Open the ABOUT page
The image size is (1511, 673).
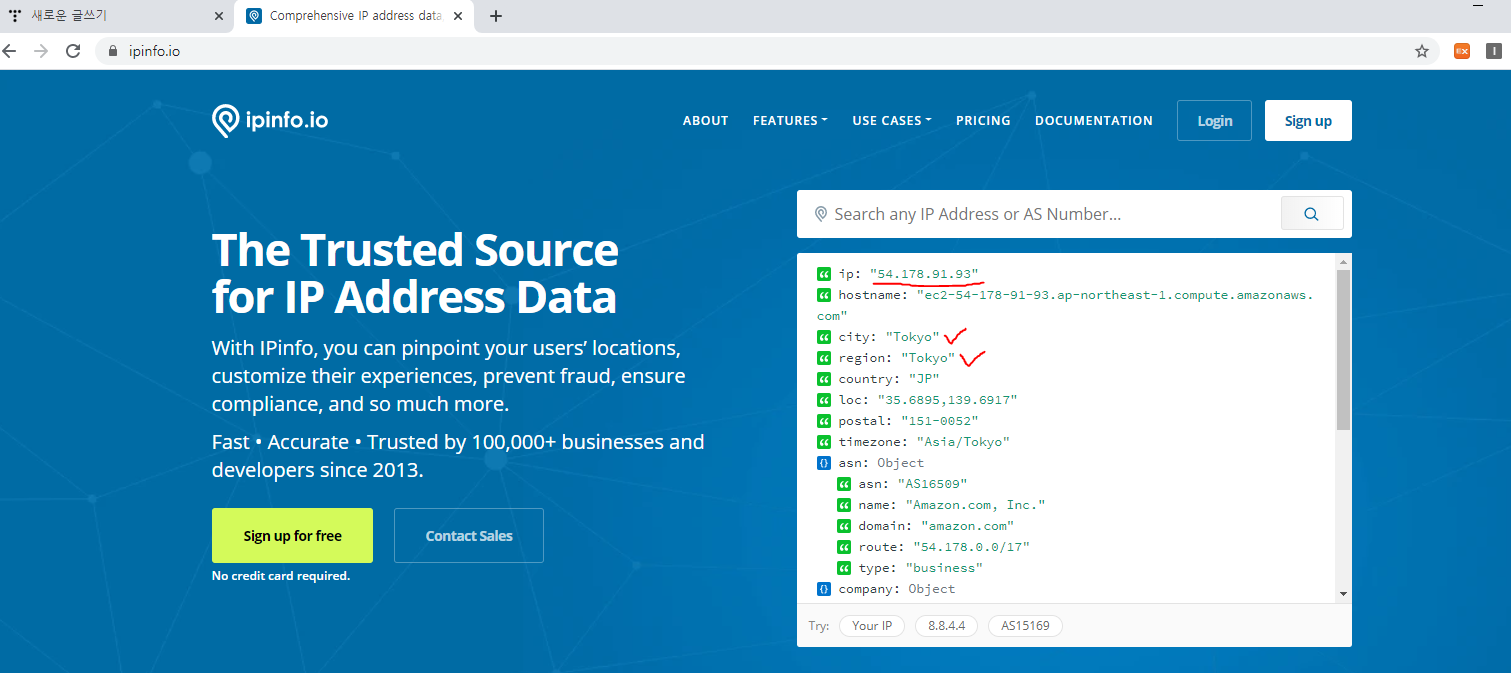(705, 120)
